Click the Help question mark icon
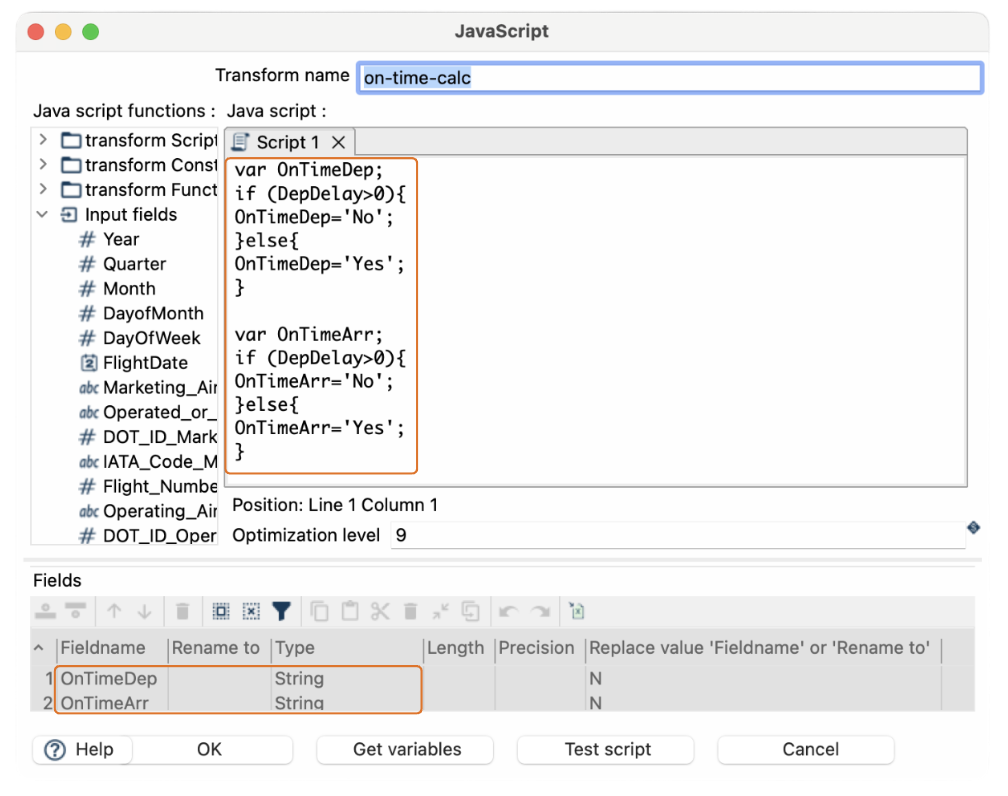 (55, 750)
